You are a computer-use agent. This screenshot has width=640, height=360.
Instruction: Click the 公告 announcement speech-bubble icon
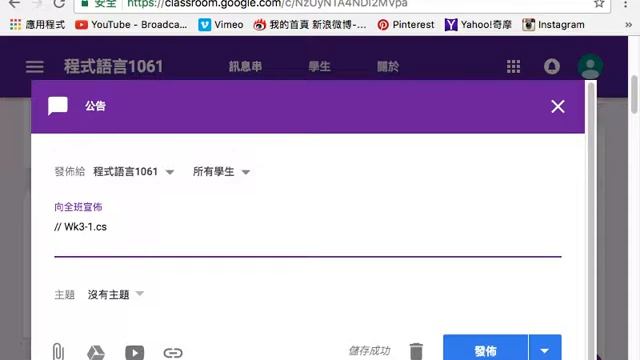(x=58, y=106)
